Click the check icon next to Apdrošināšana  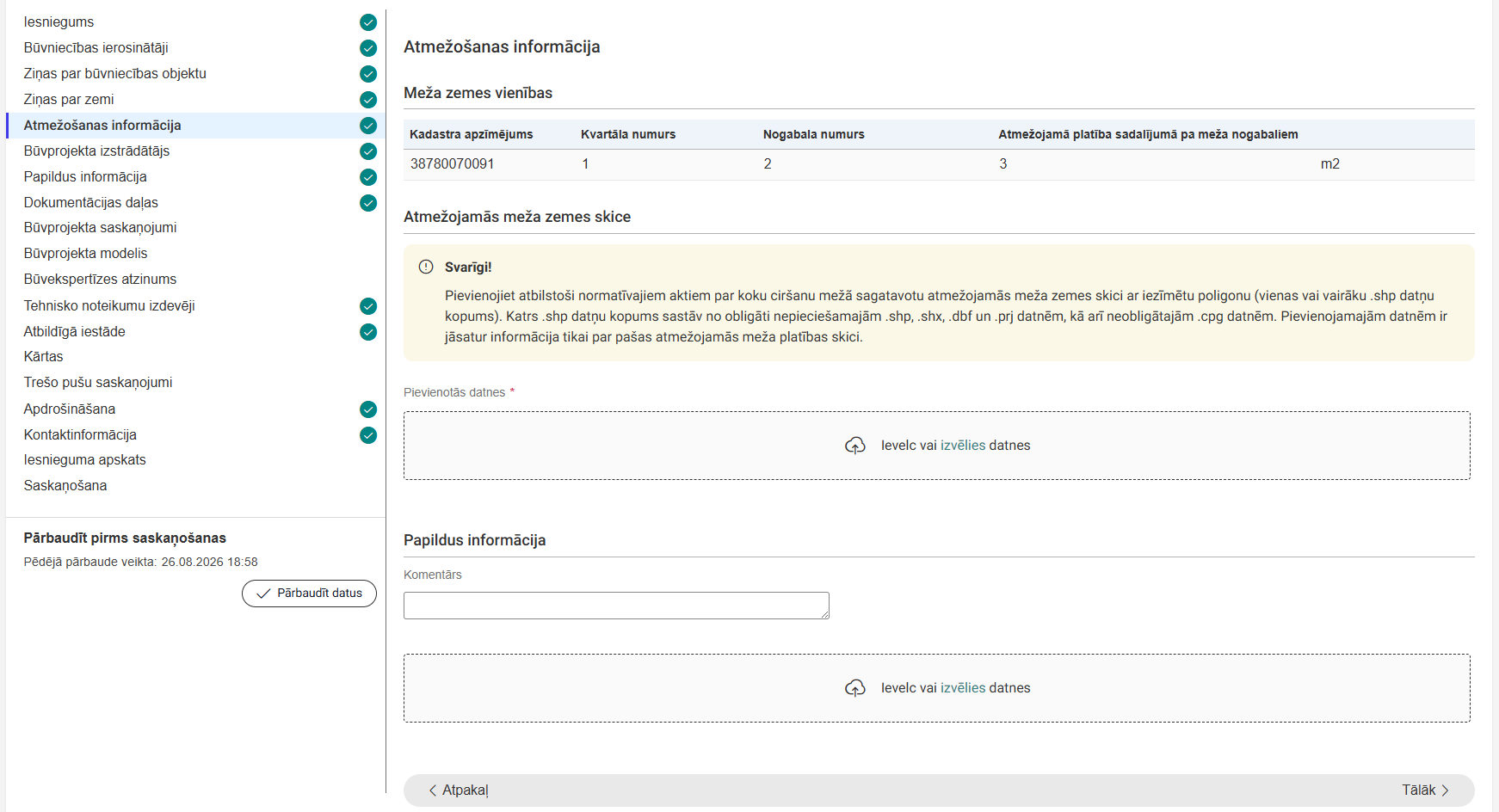pyautogui.click(x=368, y=409)
